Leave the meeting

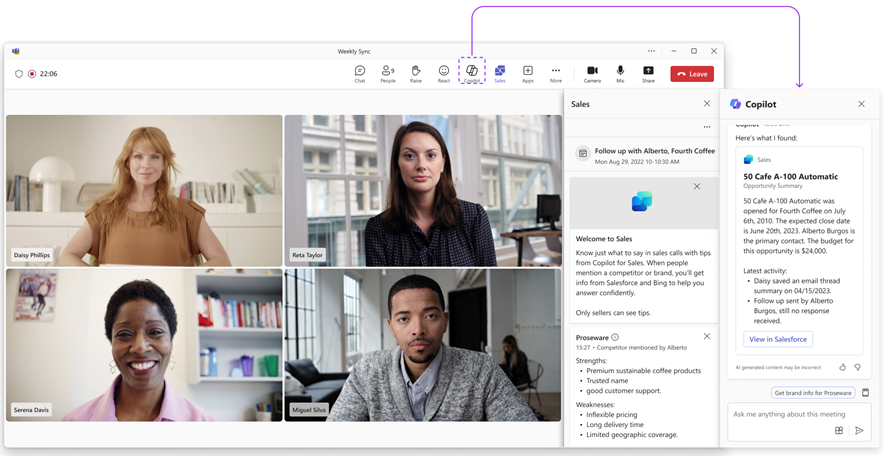click(692, 73)
